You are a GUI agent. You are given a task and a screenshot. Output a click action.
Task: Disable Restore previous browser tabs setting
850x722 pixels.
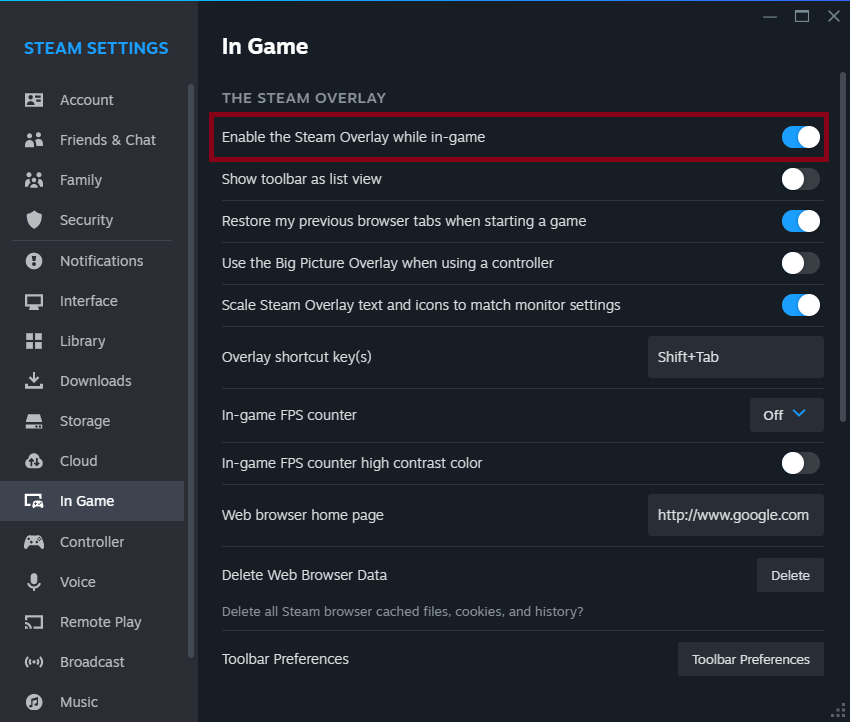click(800, 221)
